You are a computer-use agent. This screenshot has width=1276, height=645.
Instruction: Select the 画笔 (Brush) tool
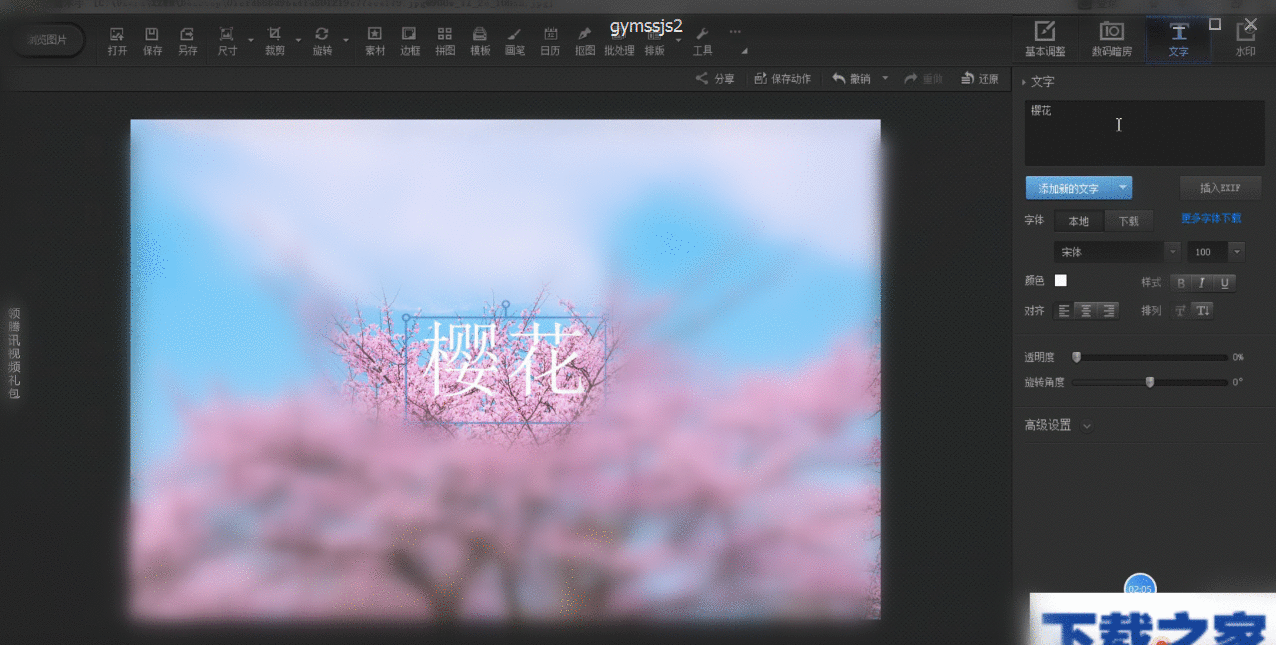(x=515, y=40)
